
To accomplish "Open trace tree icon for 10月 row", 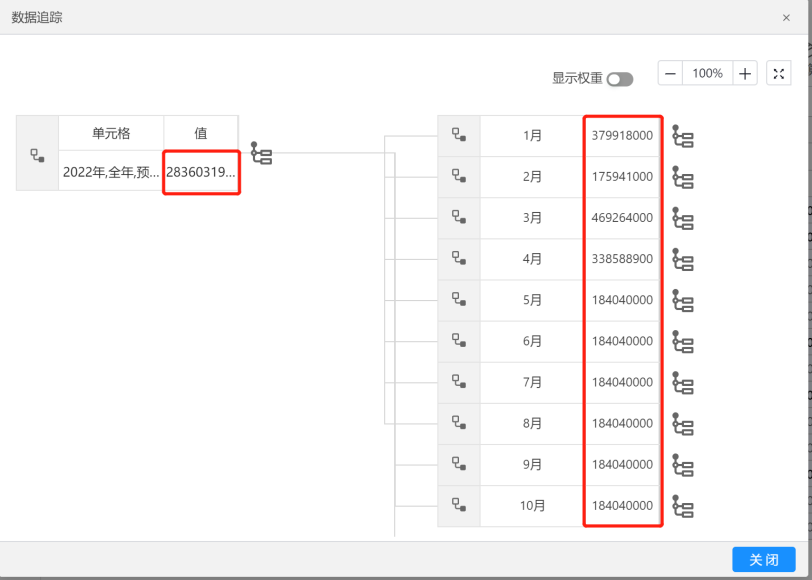I will point(683,506).
